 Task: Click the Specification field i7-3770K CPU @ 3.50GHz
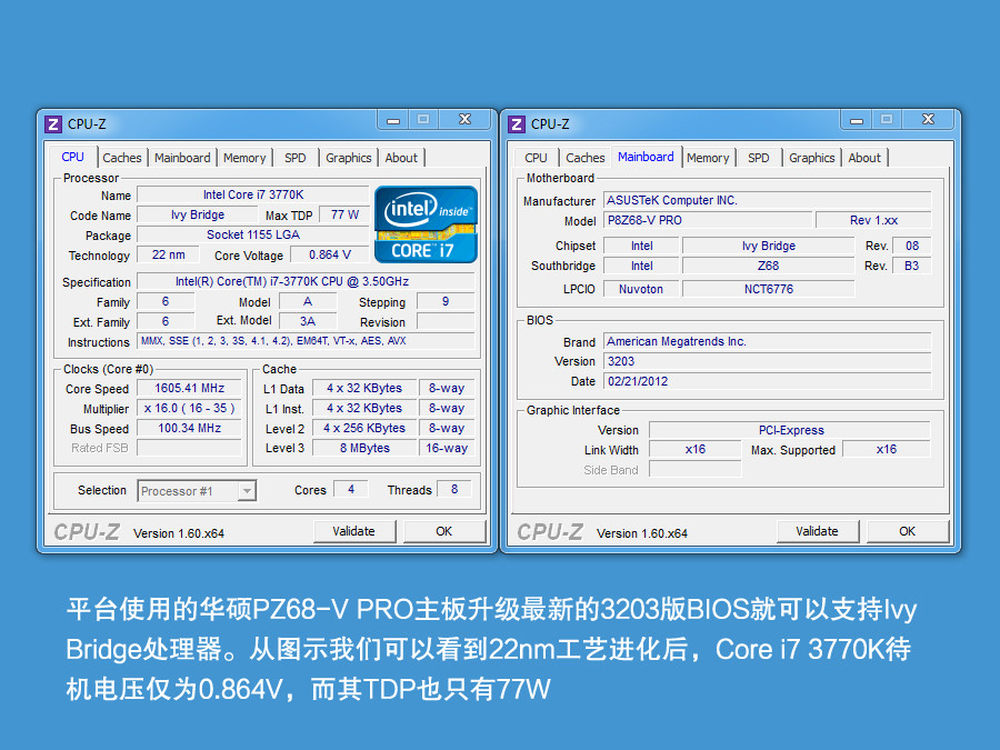pos(306,281)
